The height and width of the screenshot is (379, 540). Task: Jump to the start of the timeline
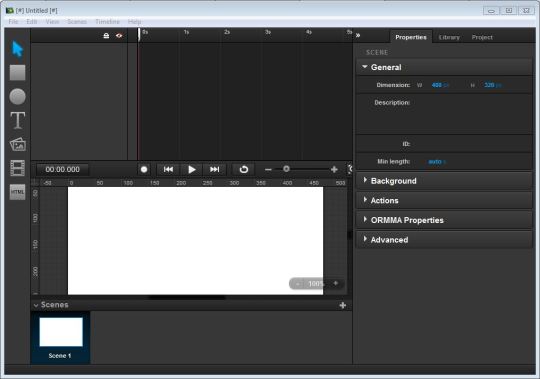(x=168, y=169)
